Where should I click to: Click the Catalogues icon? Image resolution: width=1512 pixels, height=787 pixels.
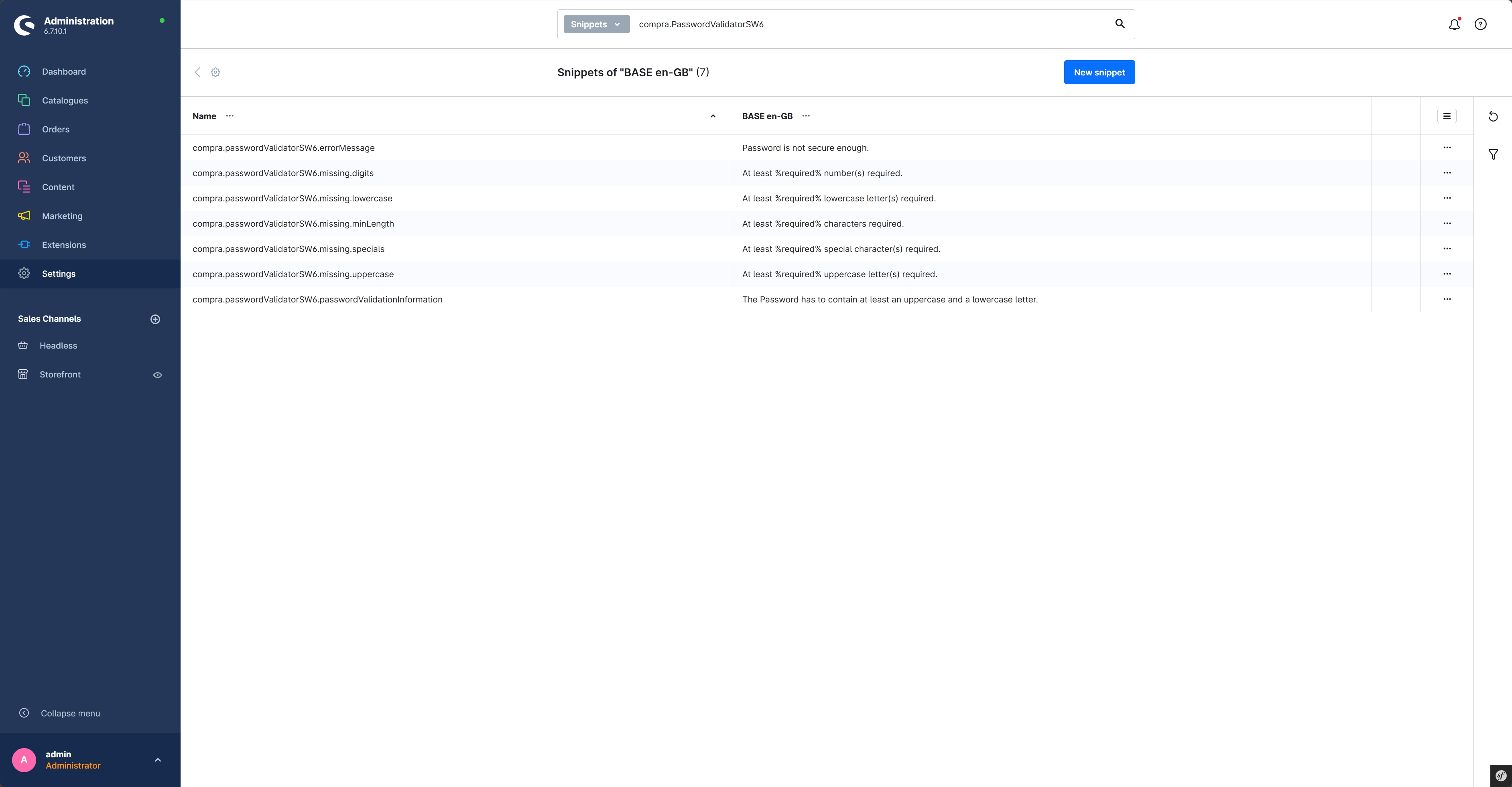pyautogui.click(x=24, y=100)
